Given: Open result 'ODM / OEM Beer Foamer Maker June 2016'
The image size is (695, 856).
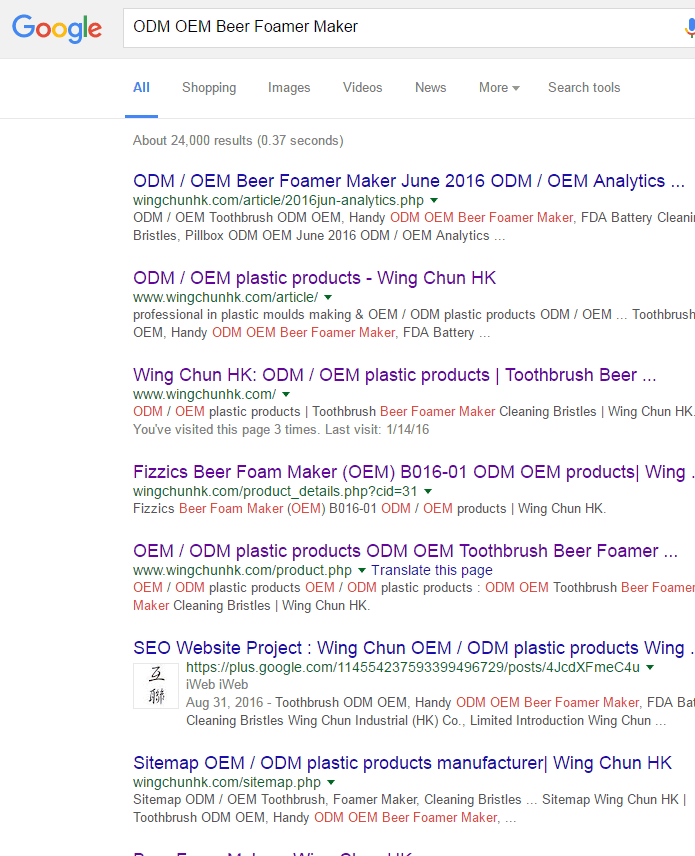Looking at the screenshot, I should [x=409, y=181].
